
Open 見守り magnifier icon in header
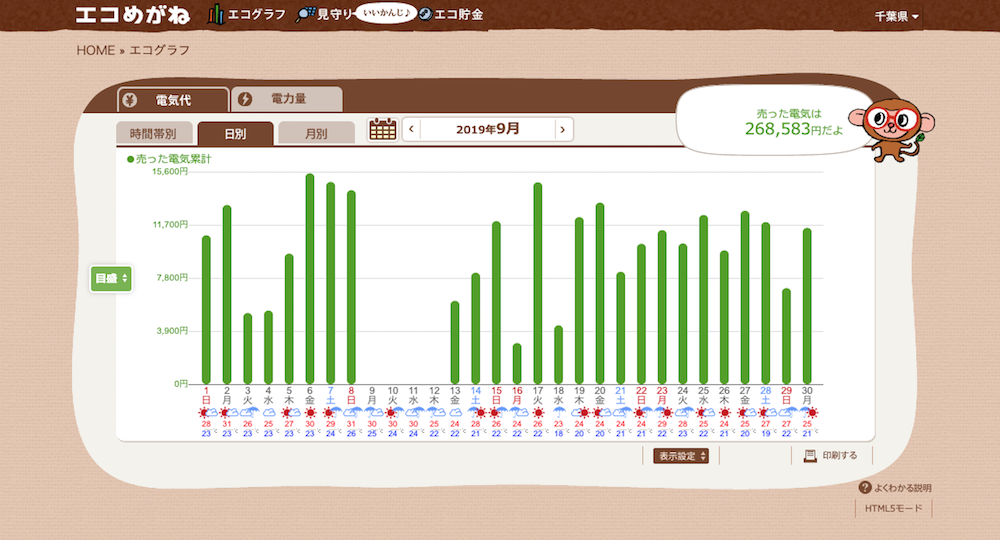click(306, 14)
